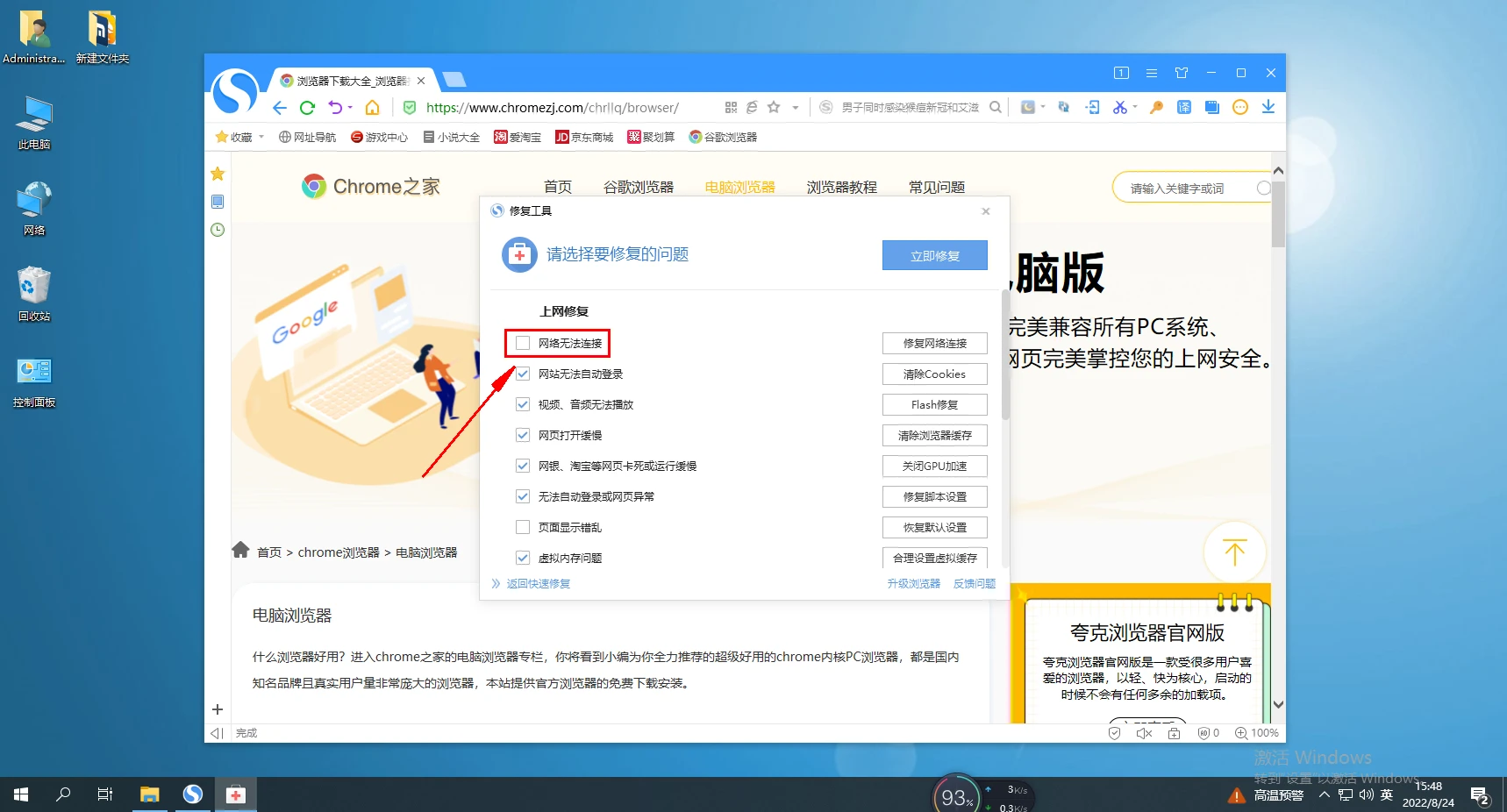
Task: Click the 升级浏览器 link
Action: [913, 583]
